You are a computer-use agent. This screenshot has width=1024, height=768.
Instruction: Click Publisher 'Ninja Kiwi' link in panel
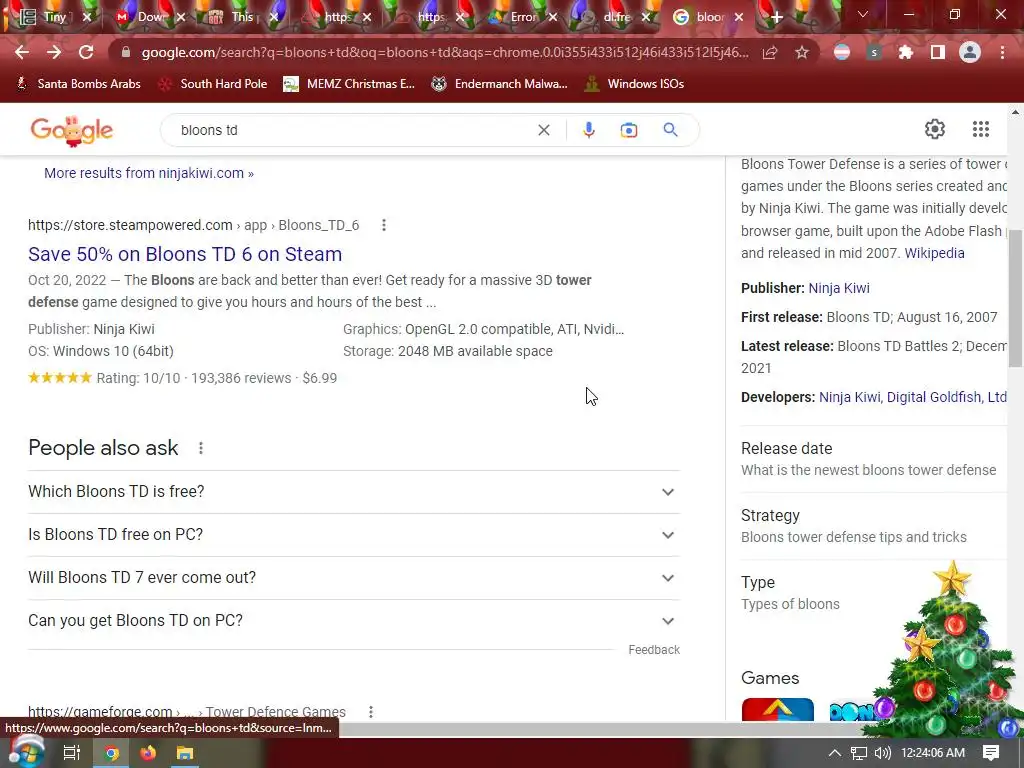click(x=839, y=288)
